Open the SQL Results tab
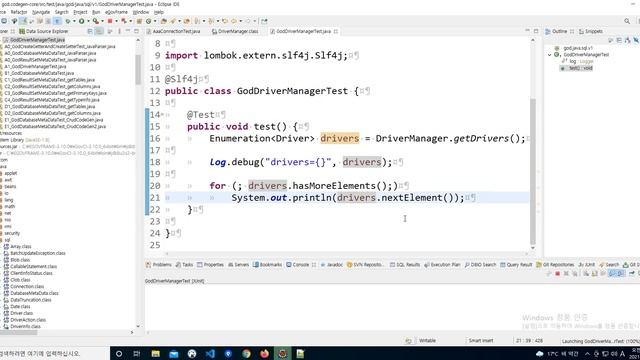The height and width of the screenshot is (360, 640). [x=404, y=265]
